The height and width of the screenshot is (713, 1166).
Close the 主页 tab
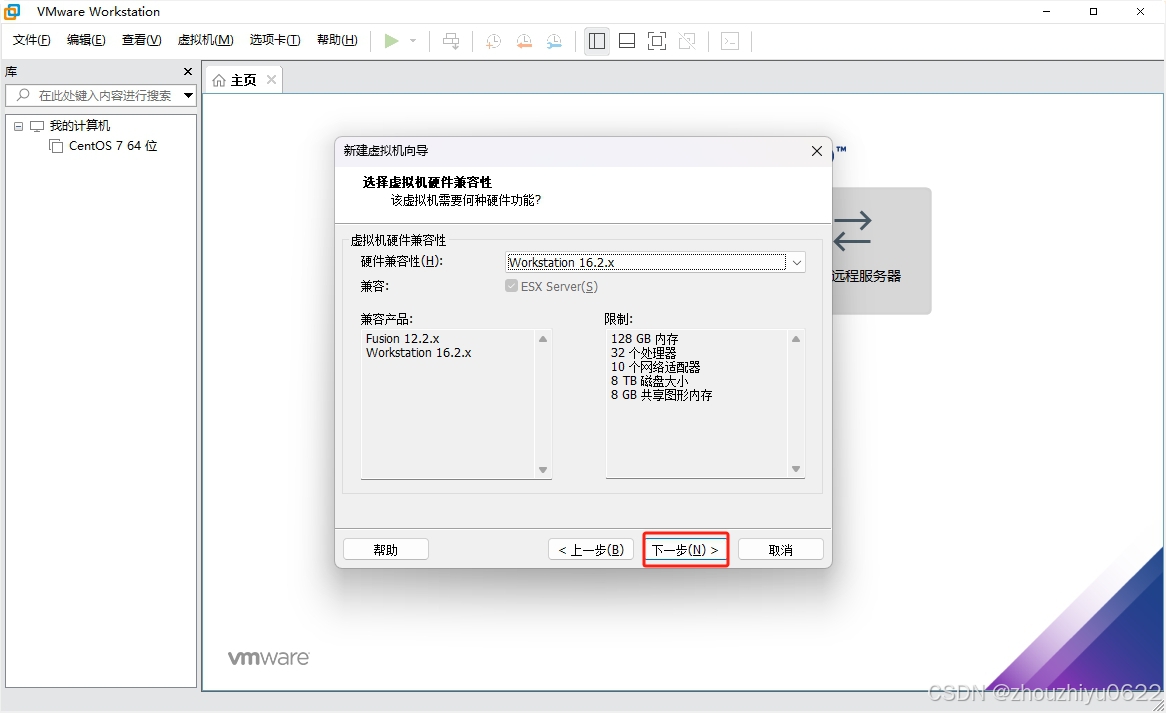pyautogui.click(x=271, y=80)
